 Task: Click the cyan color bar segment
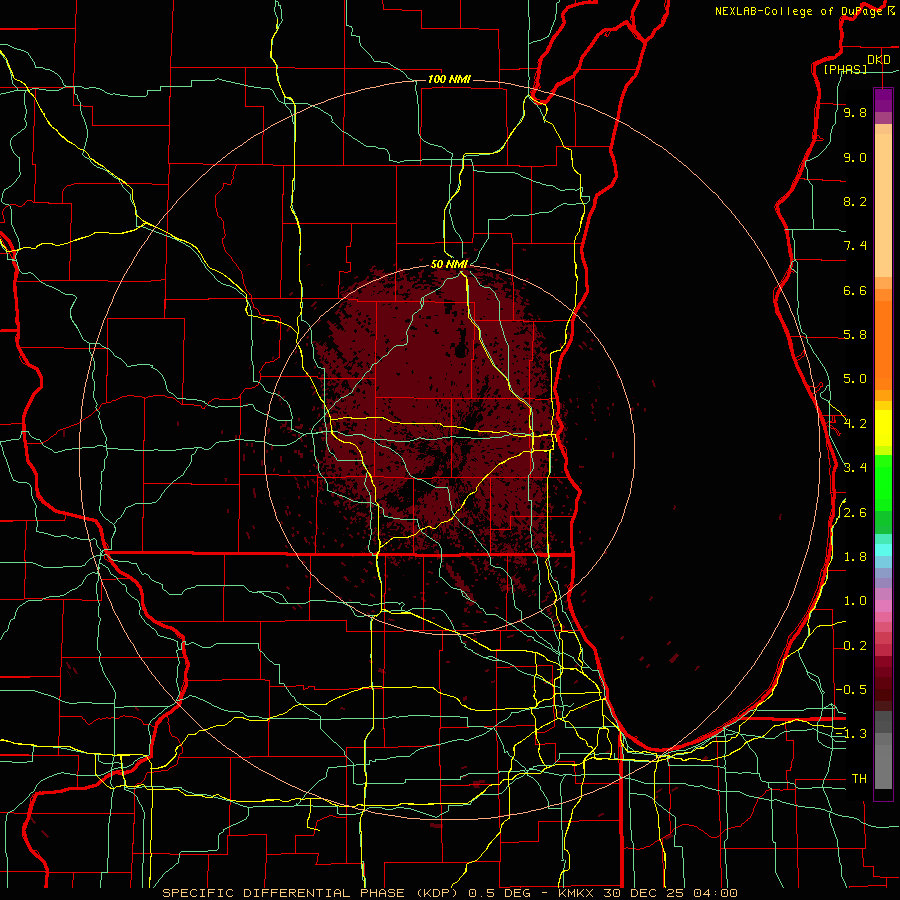pos(883,549)
